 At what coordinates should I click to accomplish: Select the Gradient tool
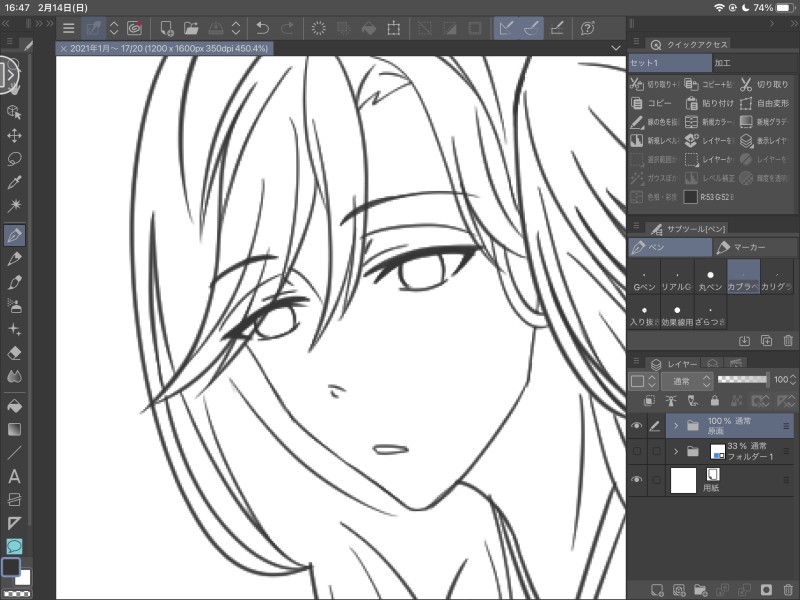tap(14, 430)
